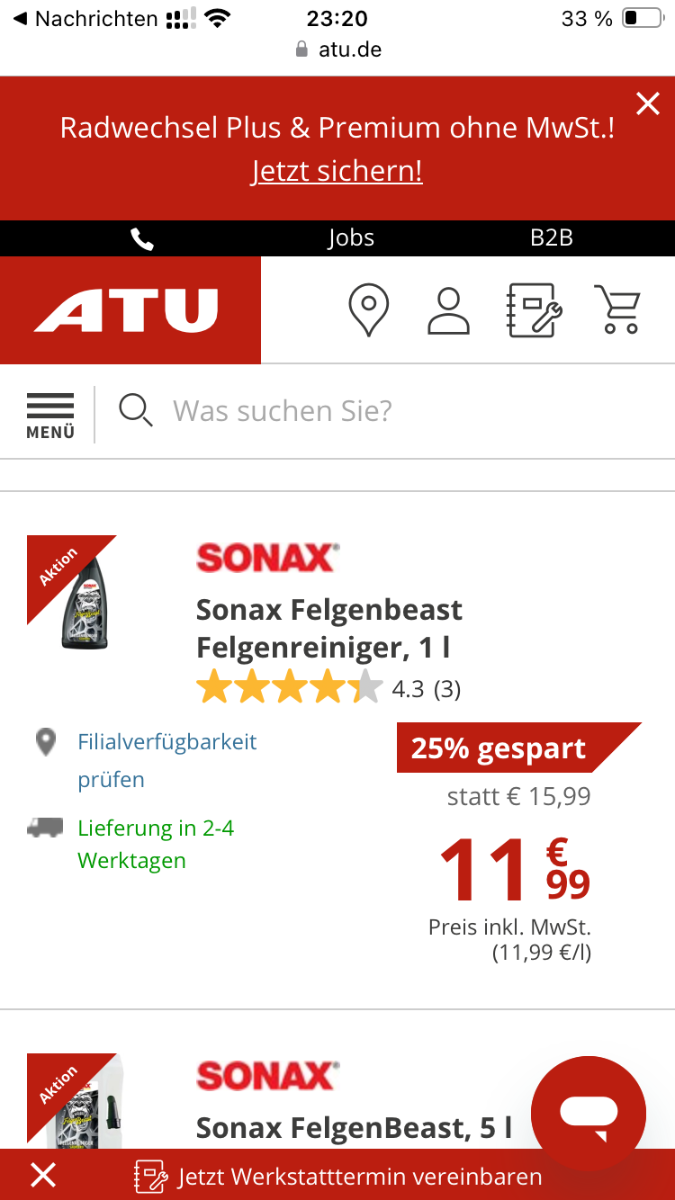Open 'Sonax Felgenbeast Felgenreiniger, 1 l' title
The width and height of the screenshot is (675, 1200).
[x=329, y=628]
